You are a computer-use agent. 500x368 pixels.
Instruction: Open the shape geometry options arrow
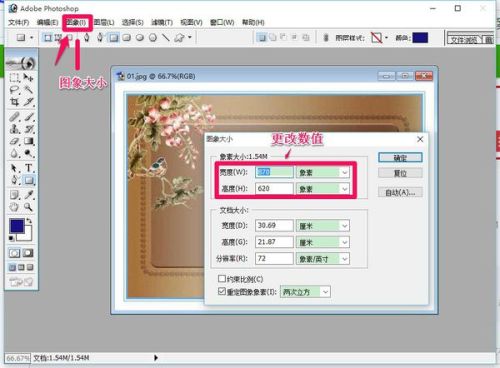click(190, 37)
